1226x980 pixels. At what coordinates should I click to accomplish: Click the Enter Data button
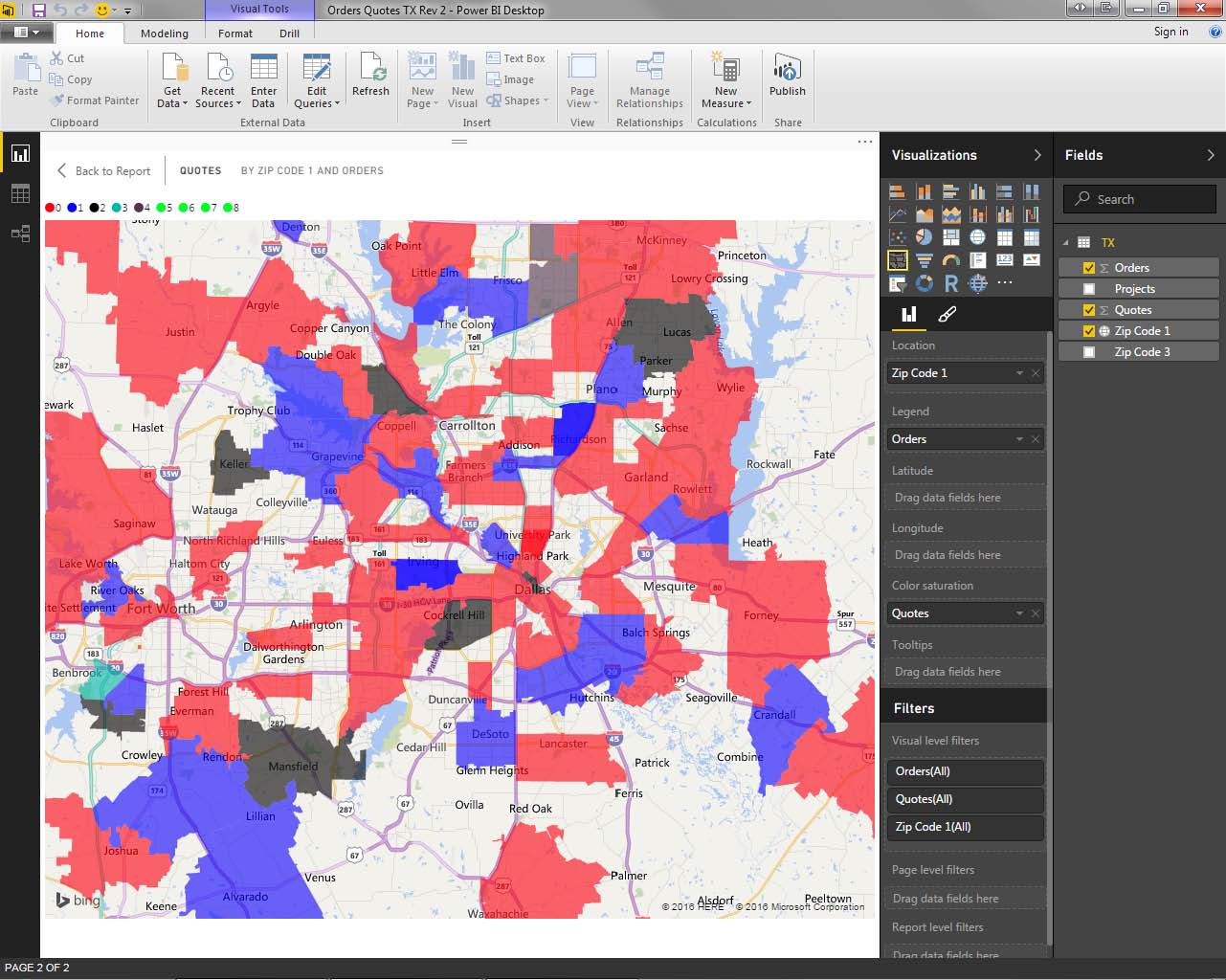pos(263,80)
